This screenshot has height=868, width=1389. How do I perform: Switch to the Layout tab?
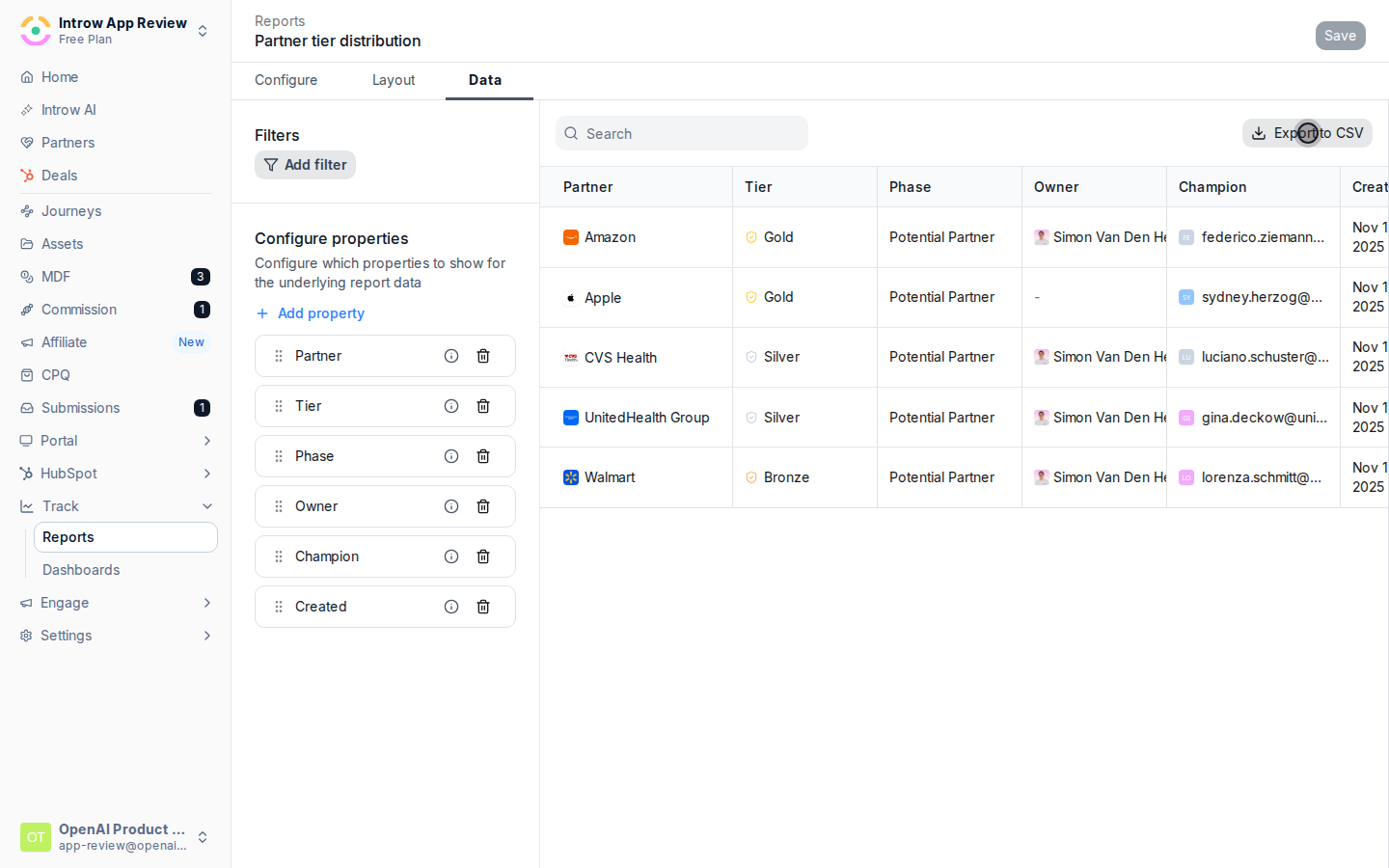click(394, 80)
